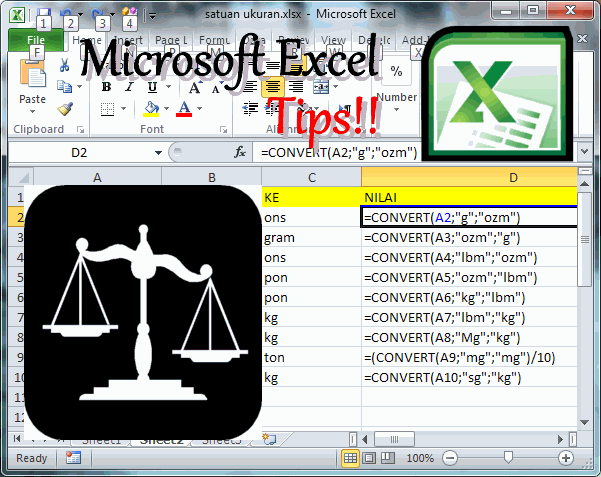This screenshot has width=601, height=477.
Task: Click the Select All corner button
Action: pos(21,177)
